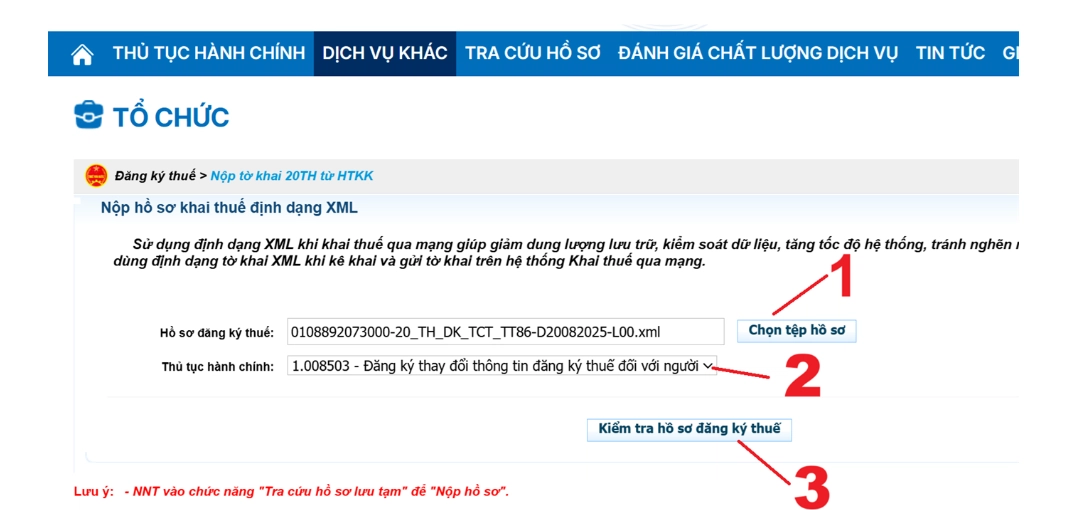Click the Home icon in navigation bar

pyautogui.click(x=82, y=54)
